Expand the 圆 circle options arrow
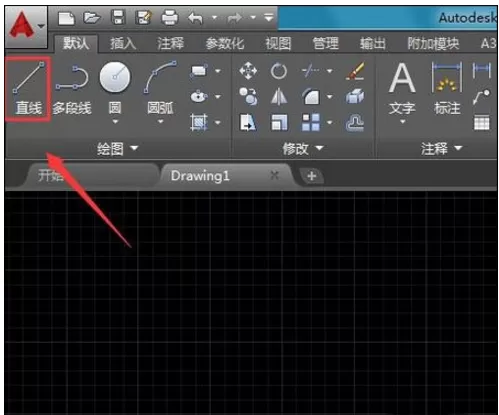The height and width of the screenshot is (415, 499). pos(115,121)
